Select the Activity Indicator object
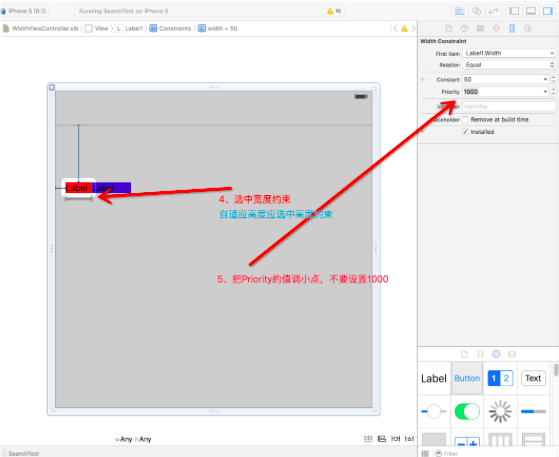559x457 pixels. 500,411
